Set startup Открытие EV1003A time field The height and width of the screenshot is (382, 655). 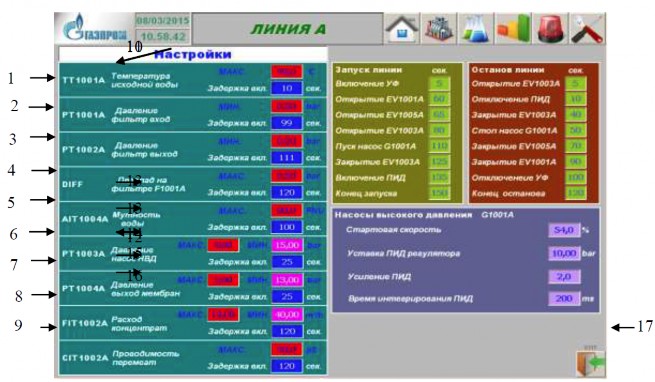[439, 130]
